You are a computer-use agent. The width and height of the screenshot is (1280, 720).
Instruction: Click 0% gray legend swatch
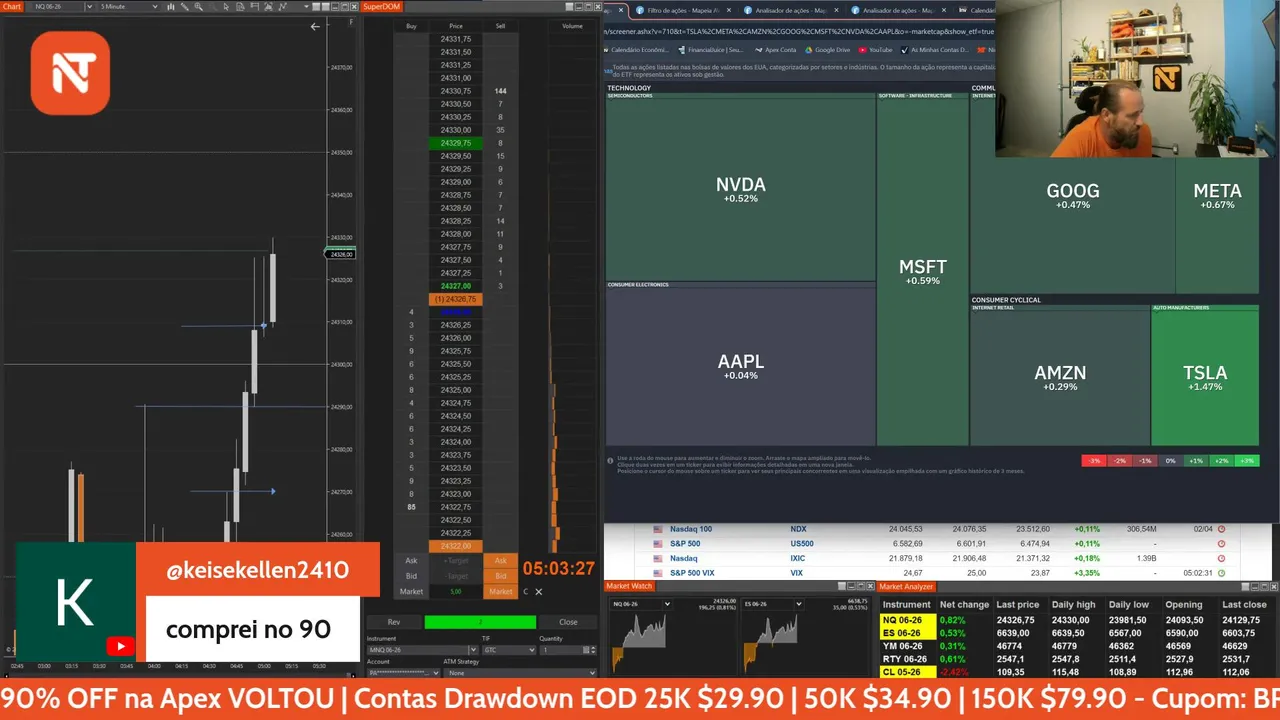[1170, 460]
